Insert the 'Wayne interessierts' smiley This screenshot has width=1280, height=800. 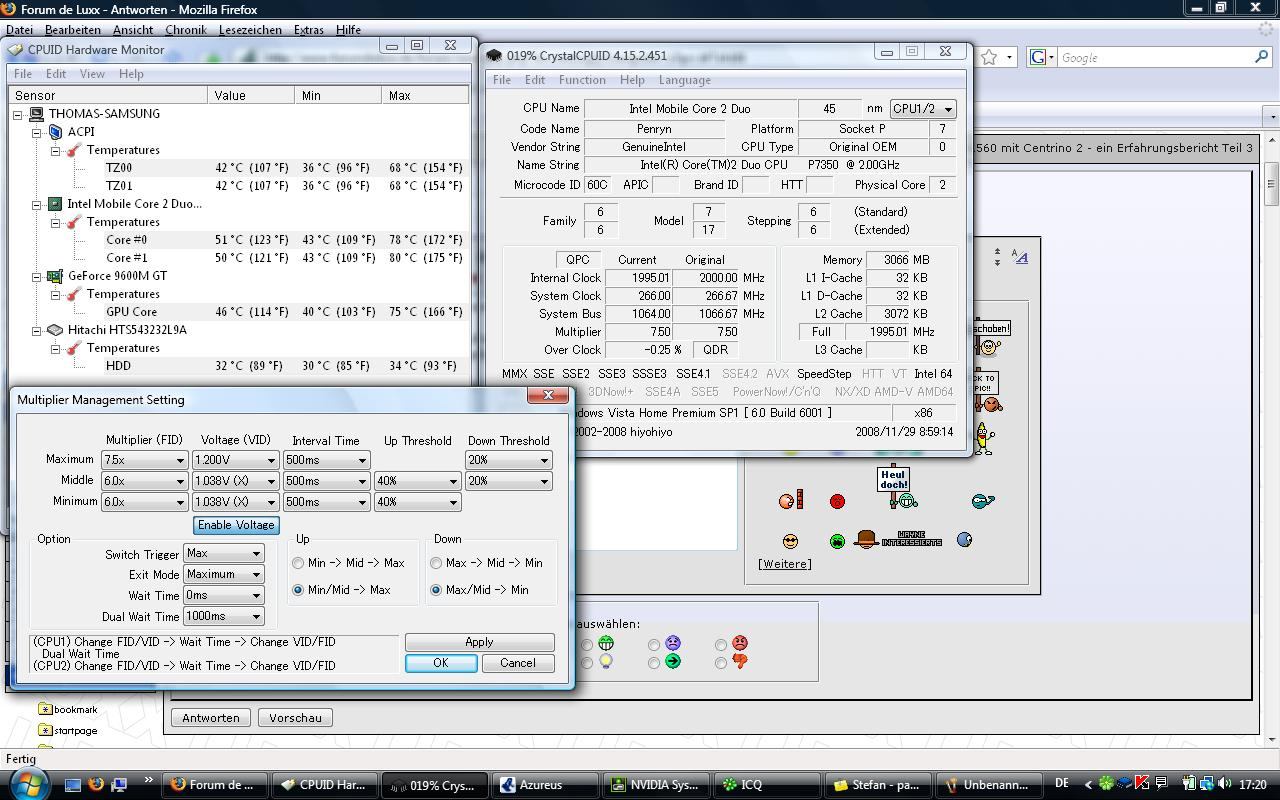910,539
